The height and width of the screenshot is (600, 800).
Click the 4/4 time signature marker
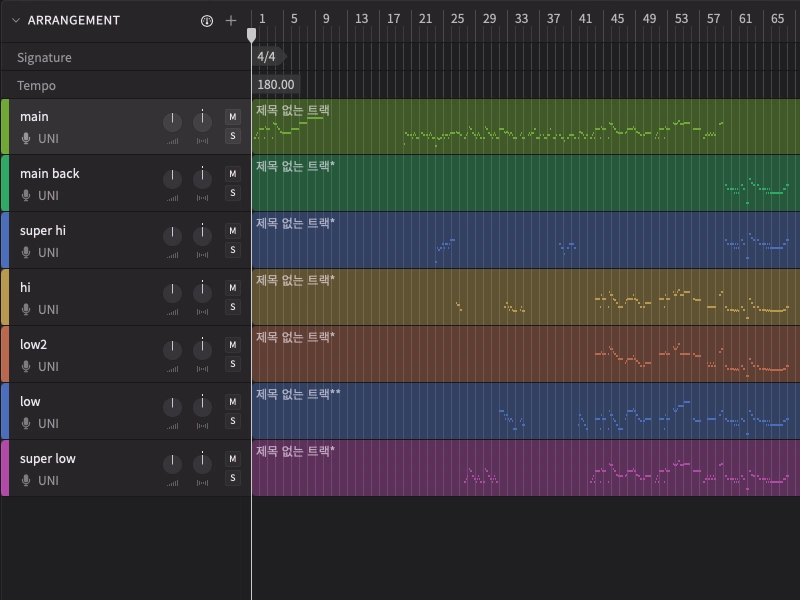[x=266, y=57]
